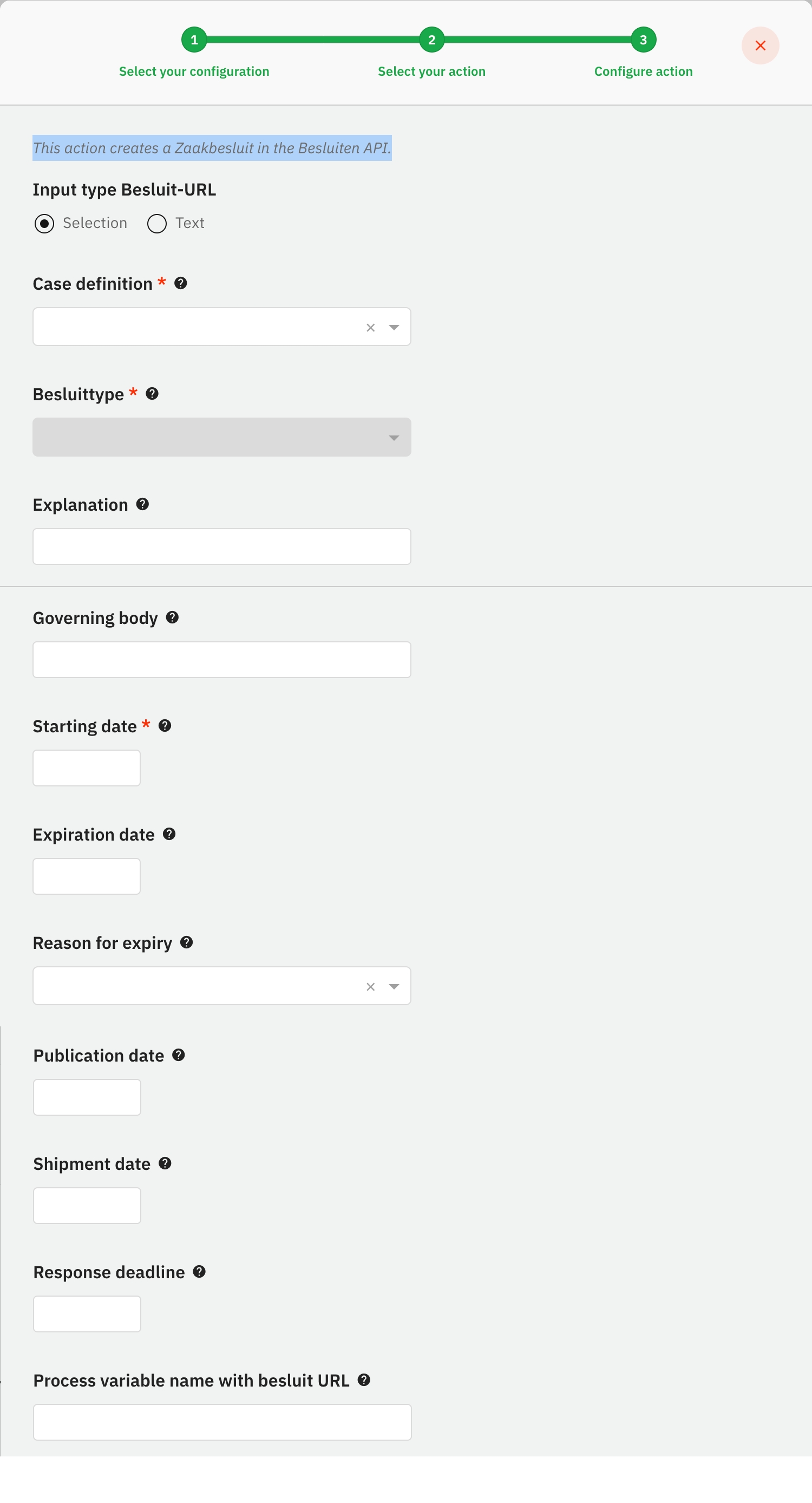The width and height of the screenshot is (812, 1503).
Task: Clear the Case definition selection
Action: (x=370, y=327)
